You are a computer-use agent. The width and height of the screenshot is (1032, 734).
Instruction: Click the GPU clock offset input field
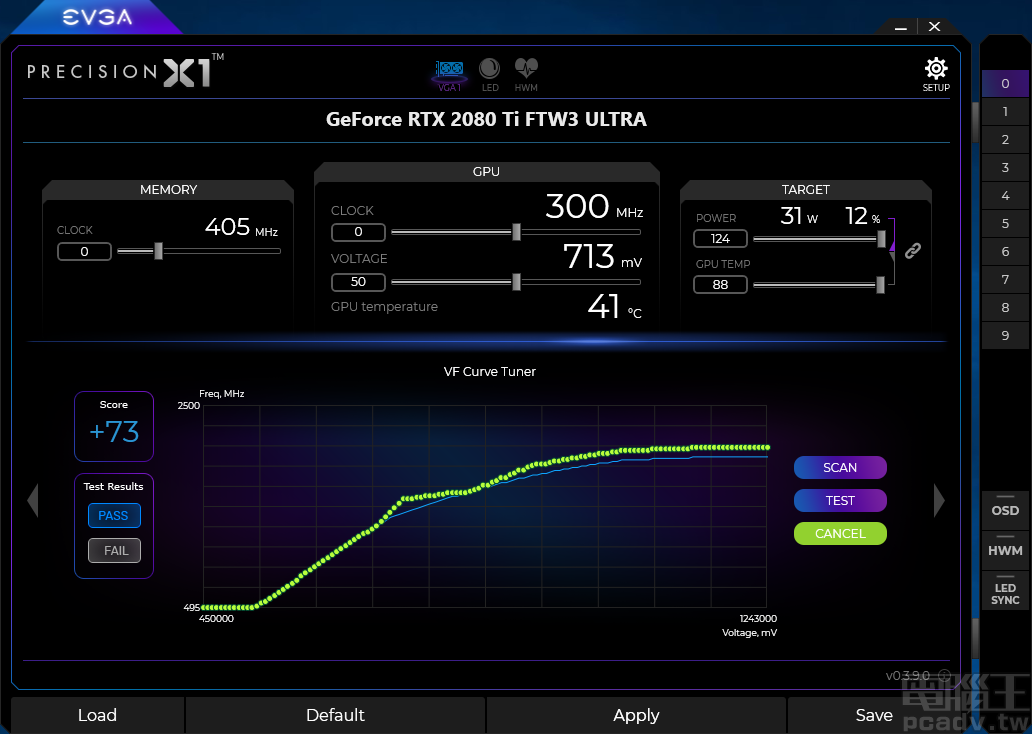[358, 232]
